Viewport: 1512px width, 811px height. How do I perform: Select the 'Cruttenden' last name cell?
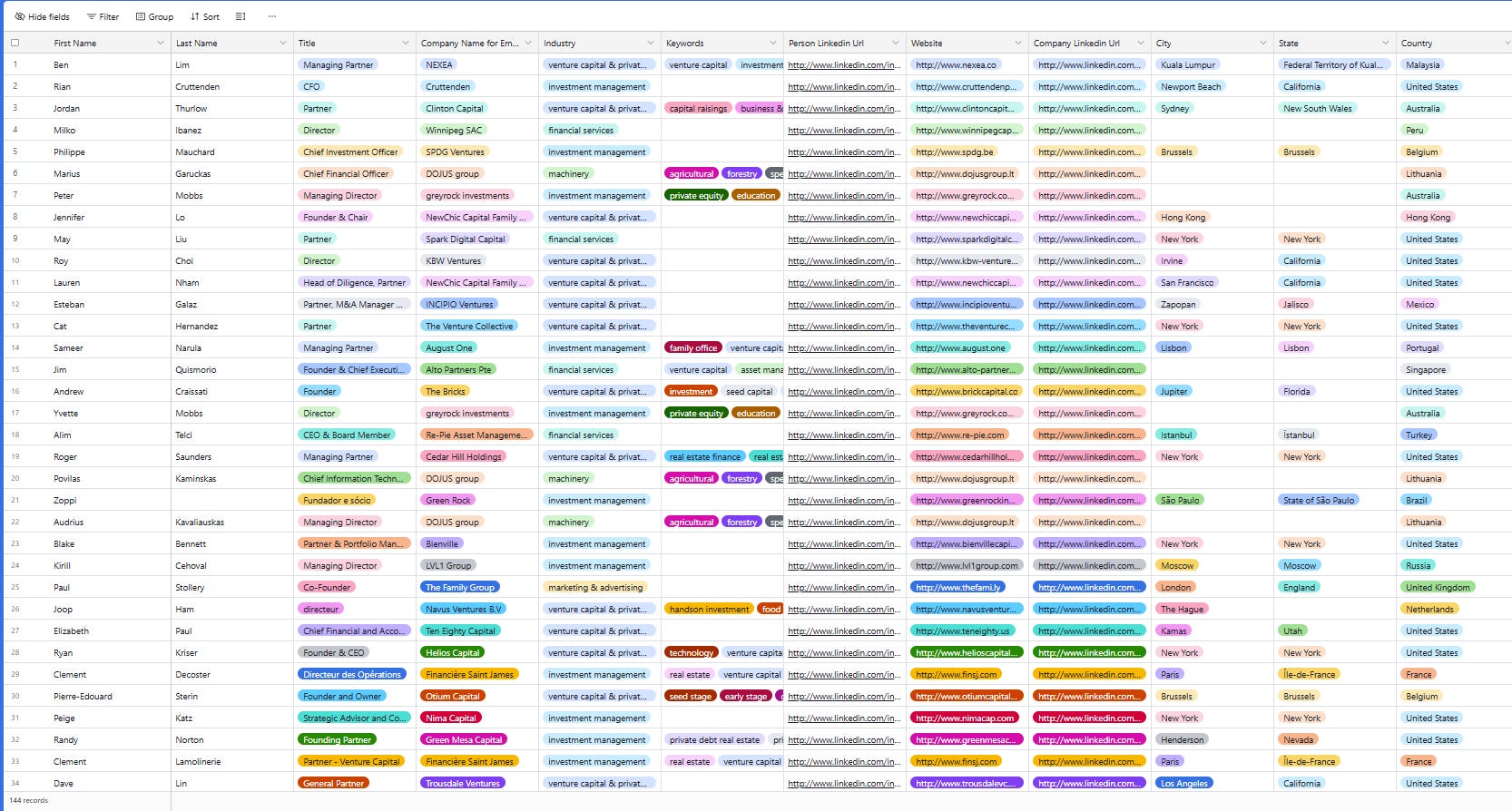click(232, 87)
